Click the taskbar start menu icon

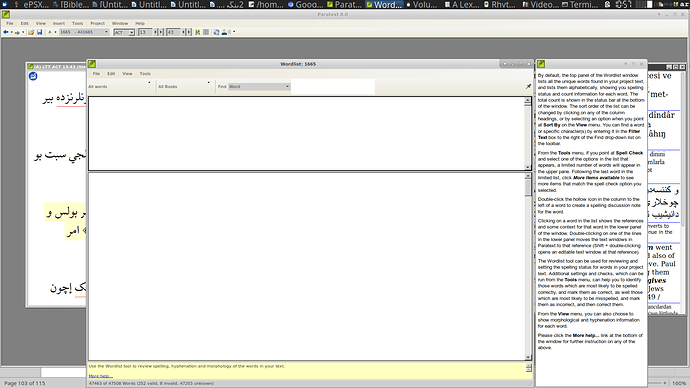pyautogui.click(x=5, y=4)
